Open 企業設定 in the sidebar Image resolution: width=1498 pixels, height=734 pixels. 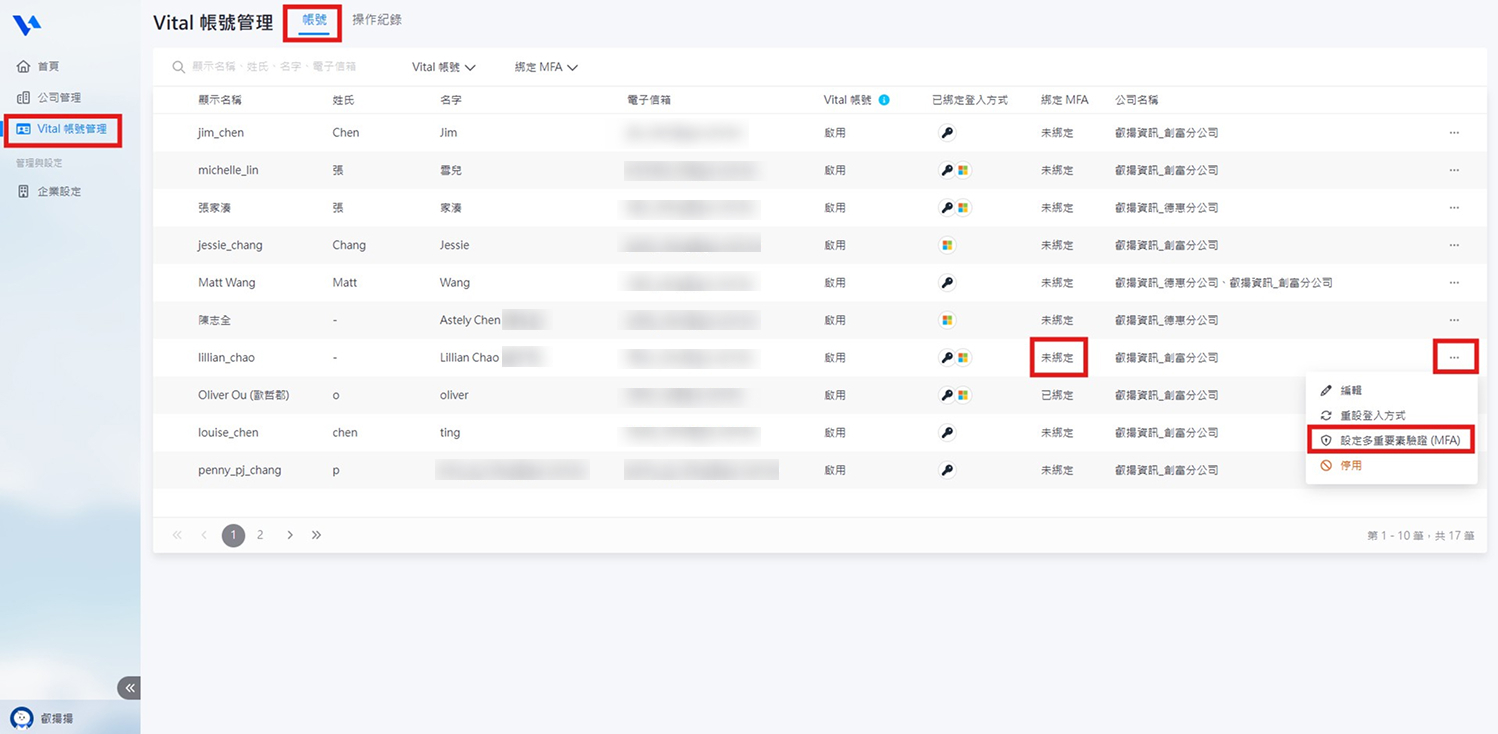[59, 191]
